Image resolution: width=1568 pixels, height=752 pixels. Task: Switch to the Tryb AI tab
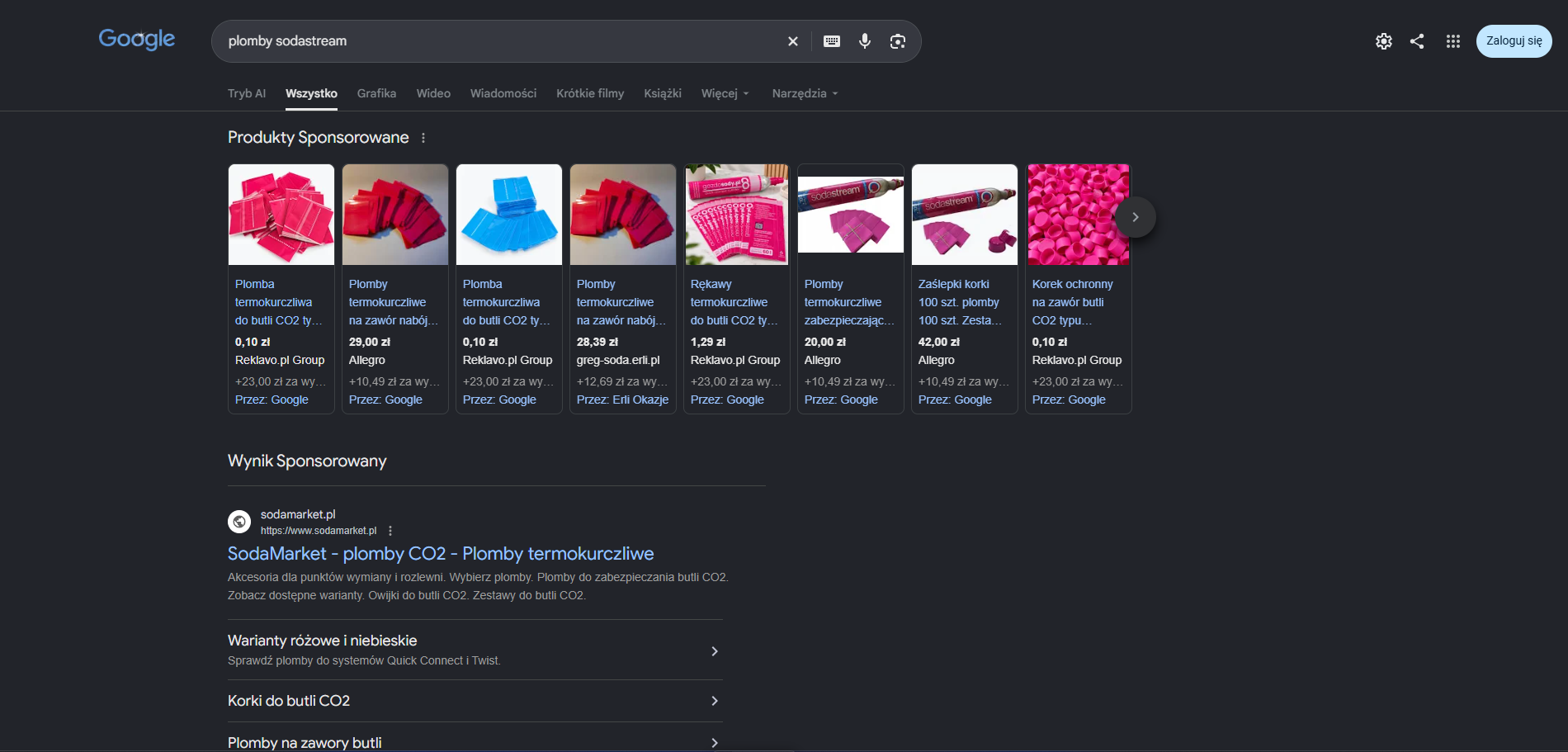click(247, 93)
